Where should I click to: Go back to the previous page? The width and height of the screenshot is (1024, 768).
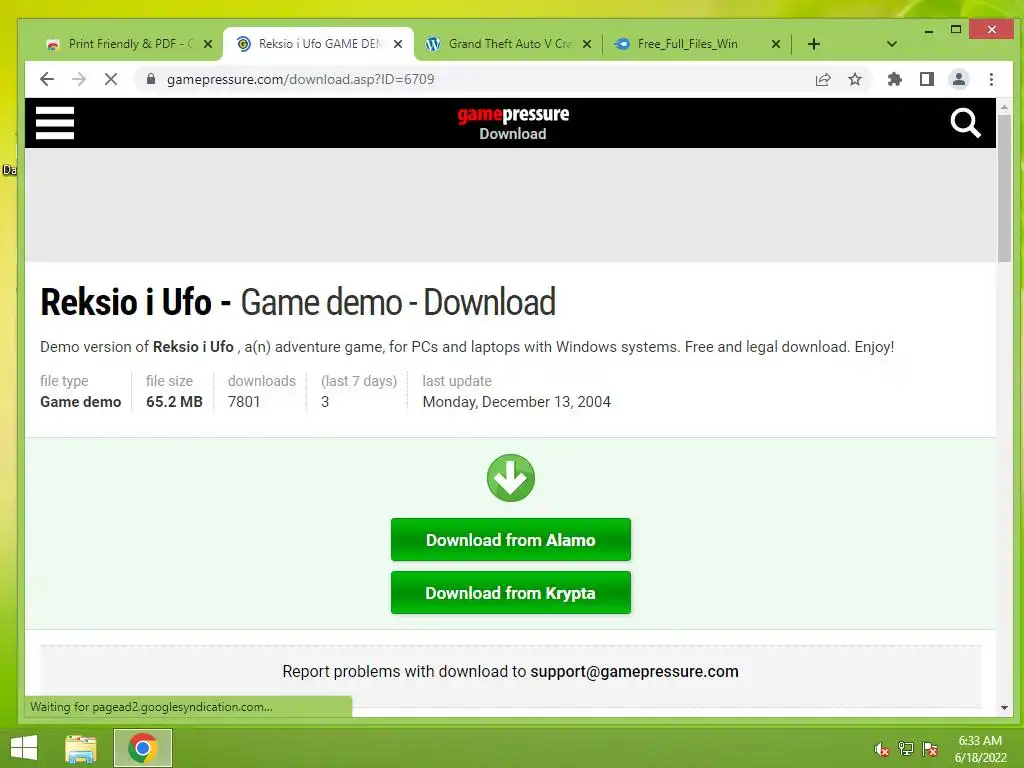click(x=46, y=79)
